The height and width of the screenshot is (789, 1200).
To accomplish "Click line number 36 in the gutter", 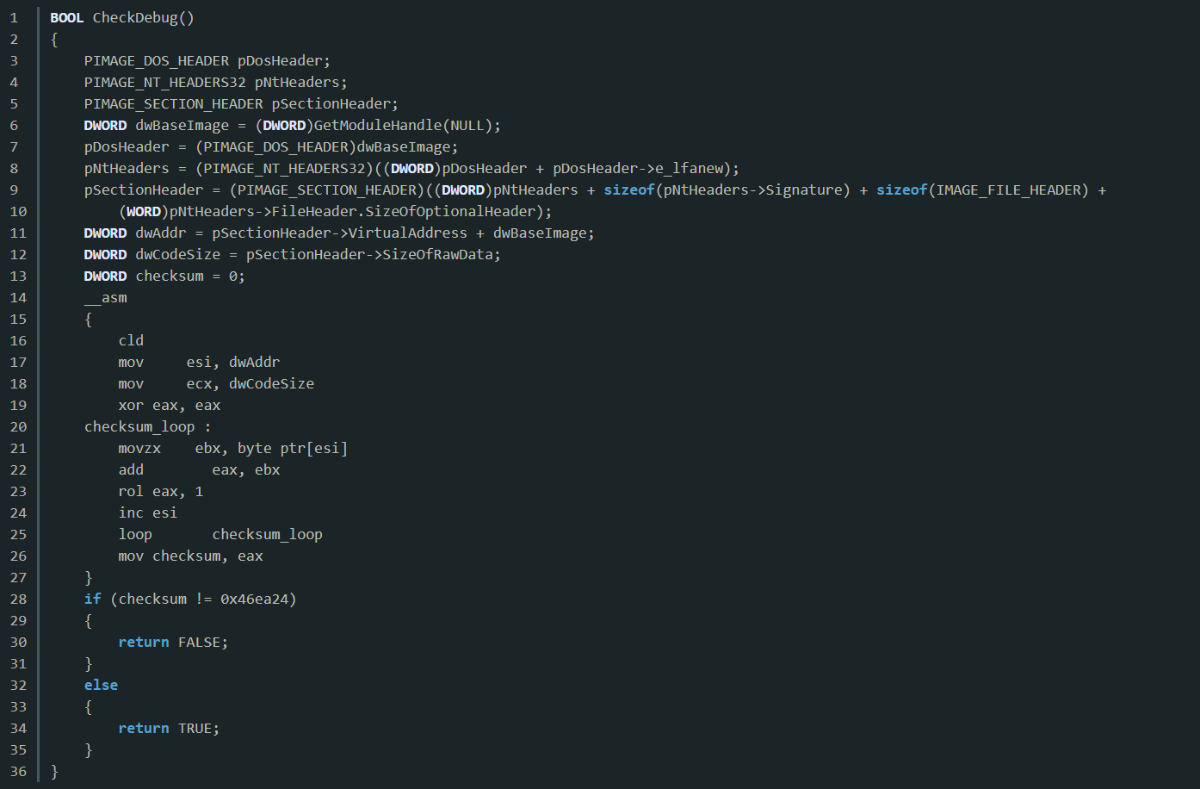I will 14,771.
